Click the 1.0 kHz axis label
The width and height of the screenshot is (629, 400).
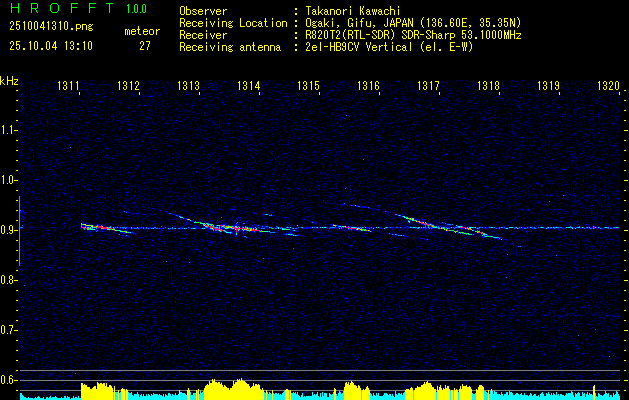pos(8,180)
